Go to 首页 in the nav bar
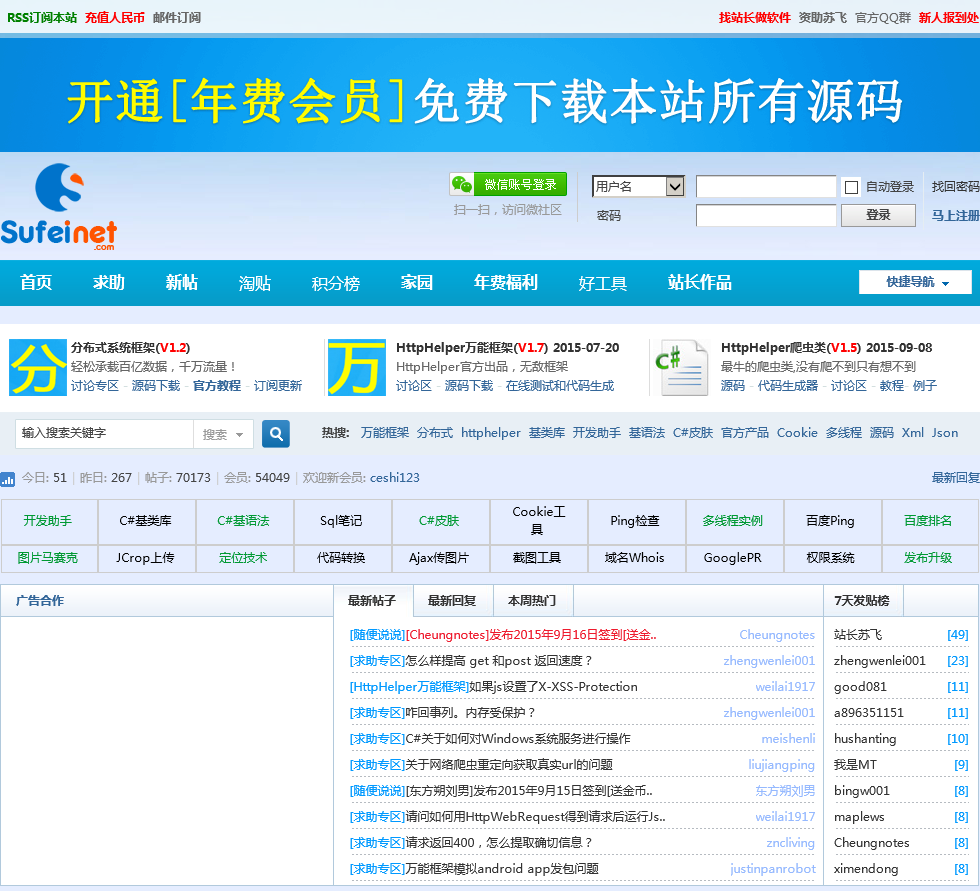 click(x=36, y=282)
